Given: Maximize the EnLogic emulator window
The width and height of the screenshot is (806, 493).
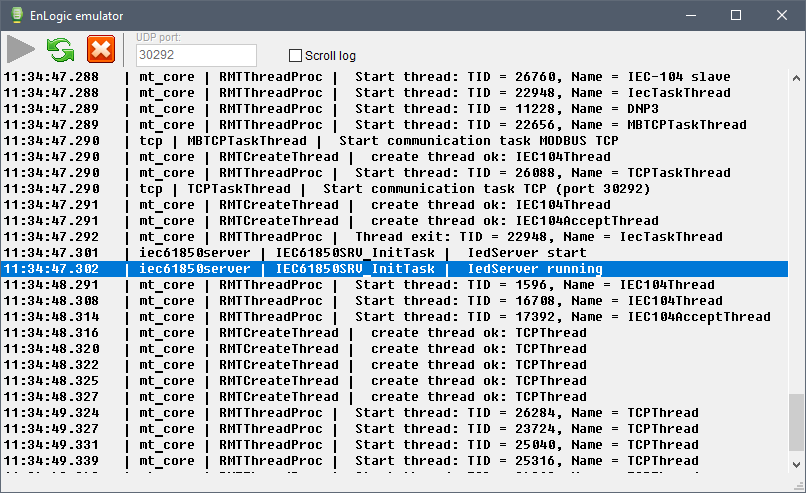Looking at the screenshot, I should pos(736,15).
